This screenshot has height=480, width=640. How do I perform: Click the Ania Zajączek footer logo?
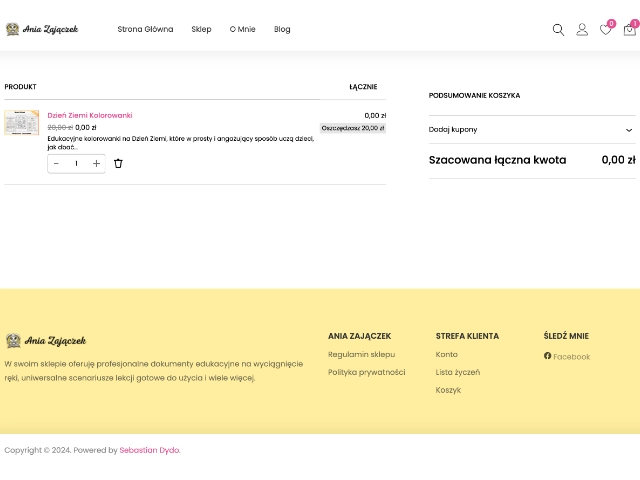pyautogui.click(x=46, y=340)
